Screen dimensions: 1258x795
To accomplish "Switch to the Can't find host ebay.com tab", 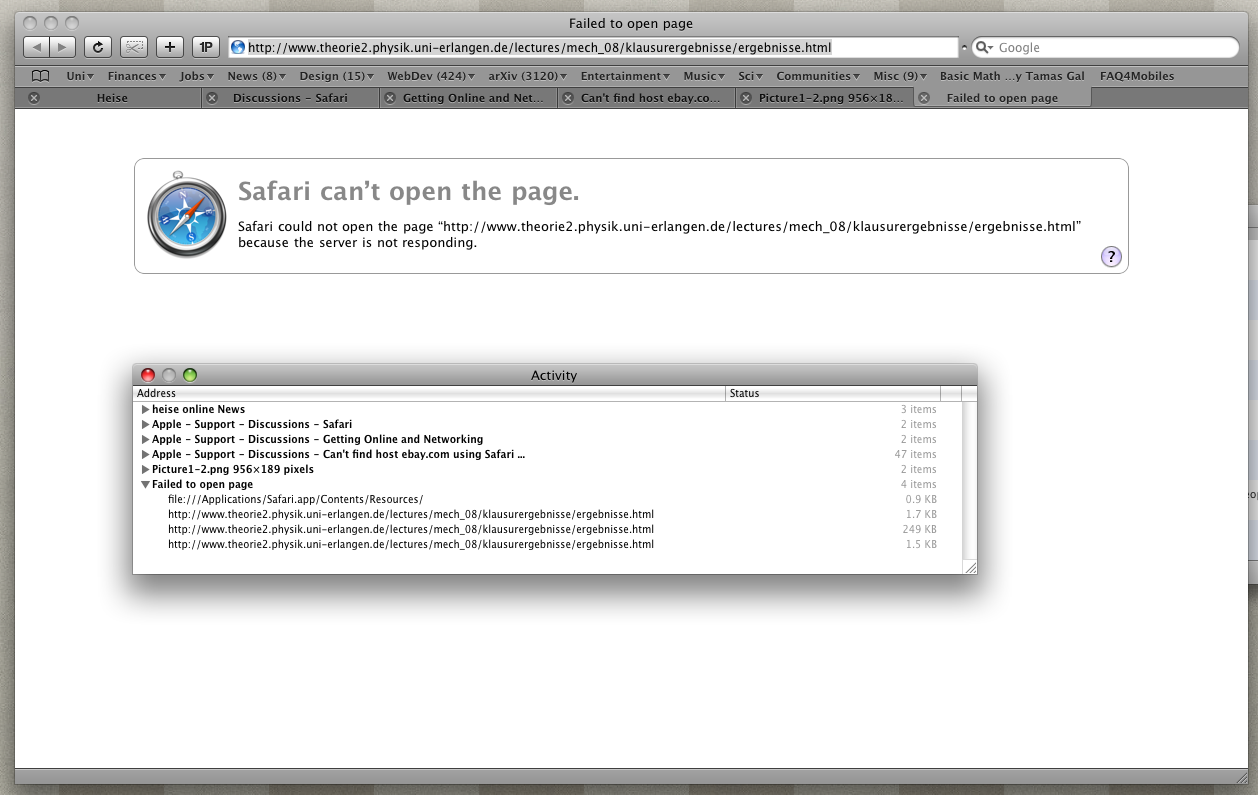I will 646,98.
